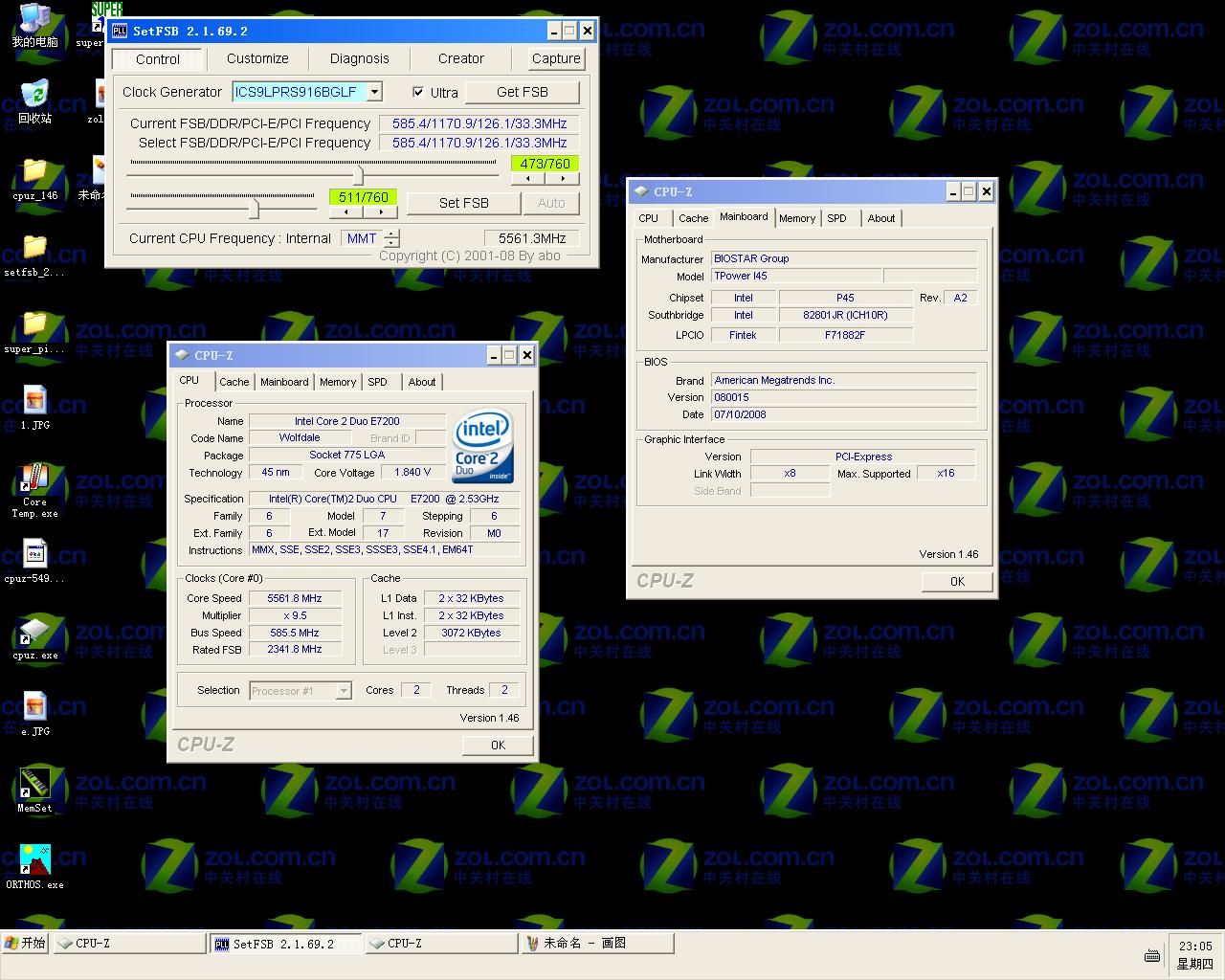The image size is (1225, 980).
Task: Click the MMT field down spinner arrow
Action: click(x=391, y=243)
